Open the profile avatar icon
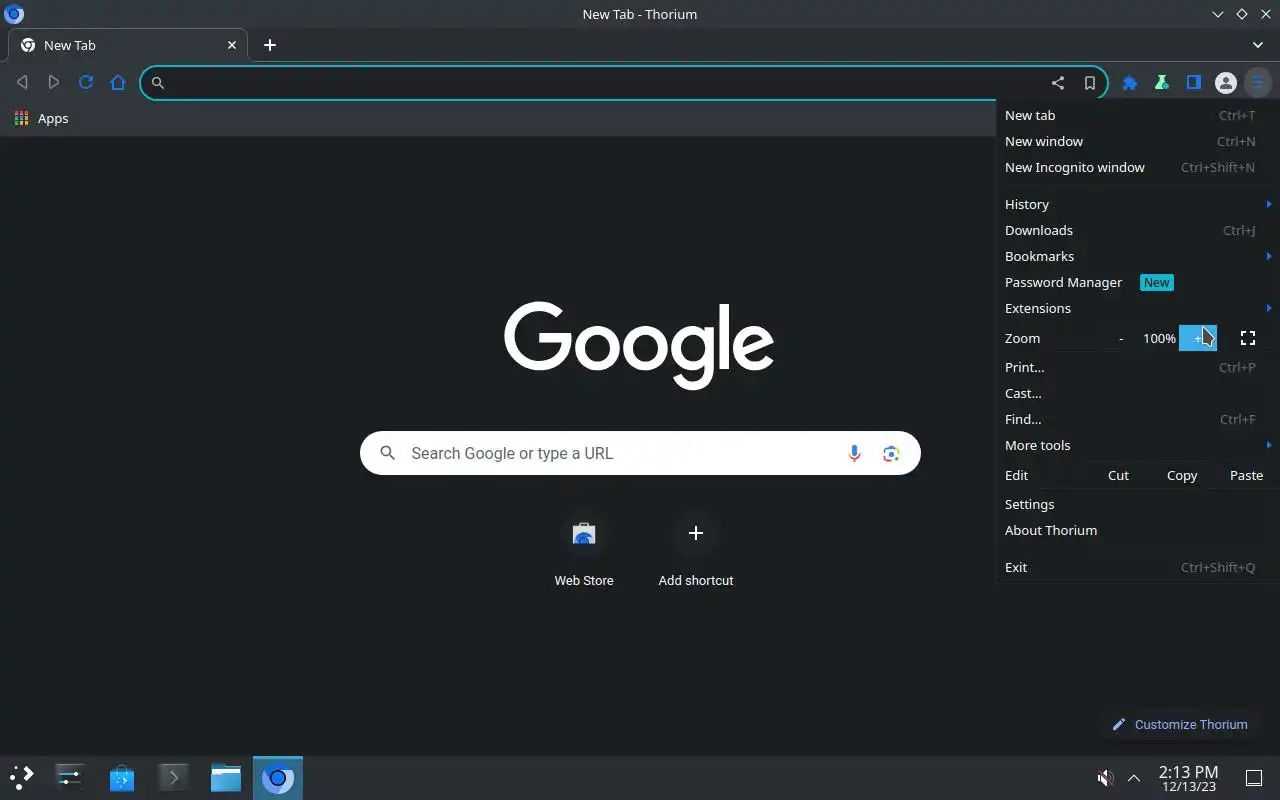The width and height of the screenshot is (1280, 800). click(x=1226, y=83)
